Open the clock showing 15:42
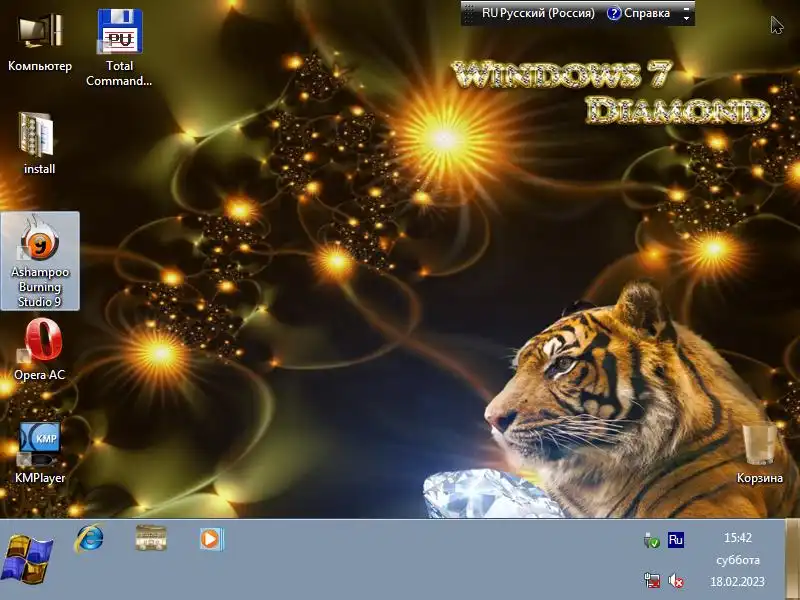The height and width of the screenshot is (600, 800). click(738, 538)
